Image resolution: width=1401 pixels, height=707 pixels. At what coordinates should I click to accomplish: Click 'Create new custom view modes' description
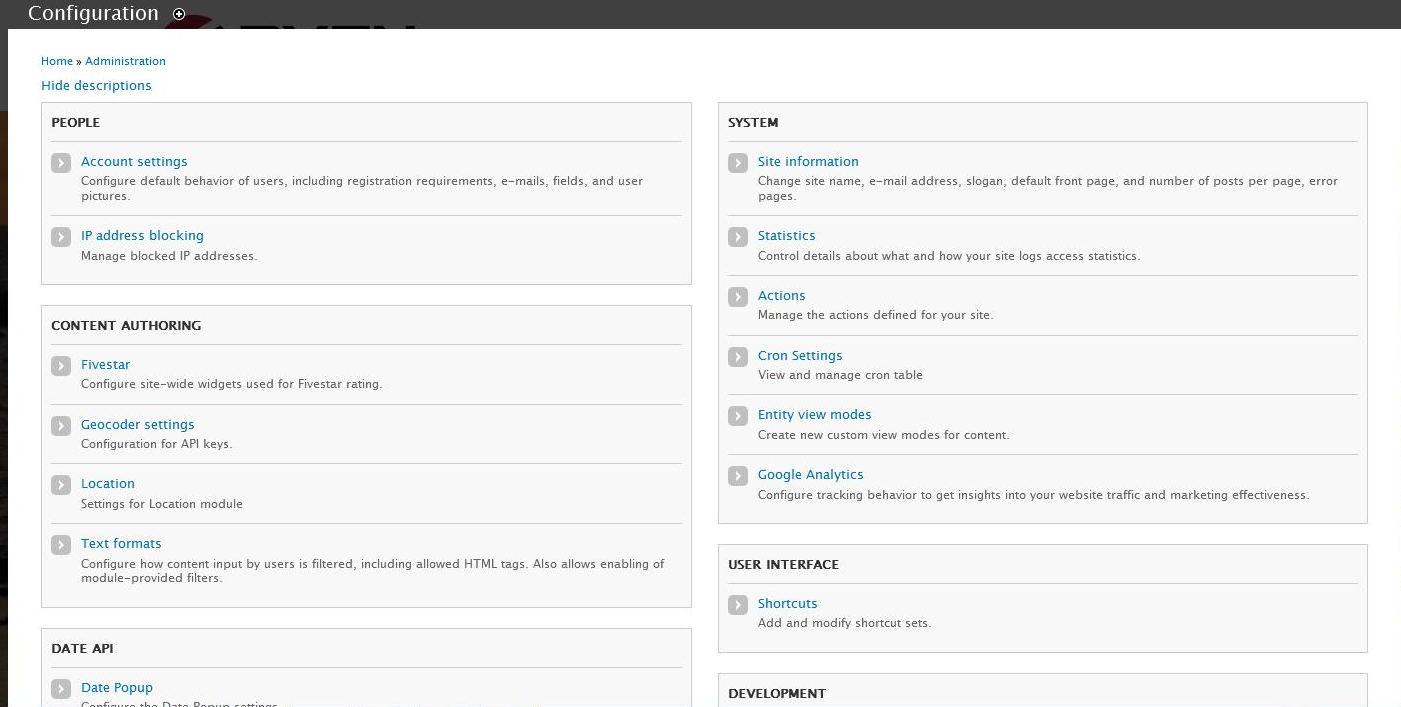click(884, 435)
